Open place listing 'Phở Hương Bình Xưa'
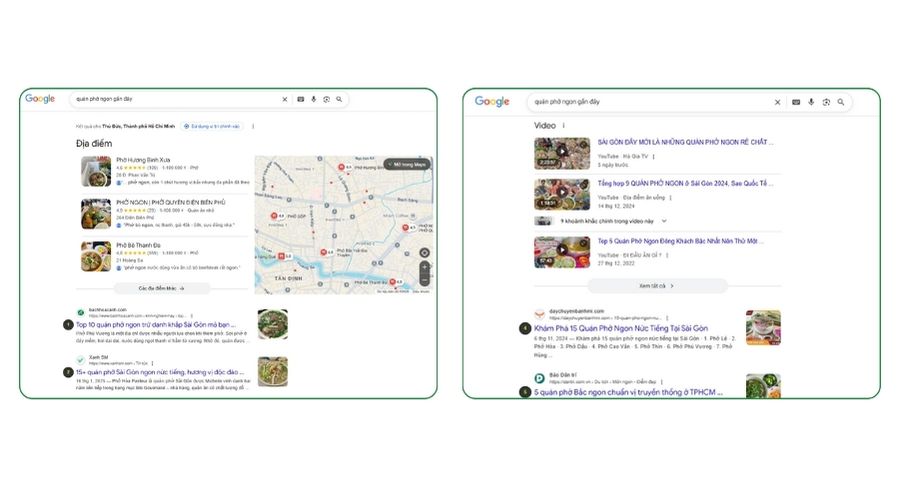900x487 pixels. (x=143, y=160)
